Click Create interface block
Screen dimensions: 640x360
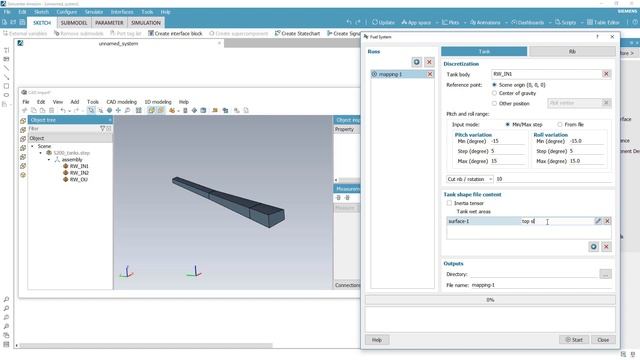point(175,33)
